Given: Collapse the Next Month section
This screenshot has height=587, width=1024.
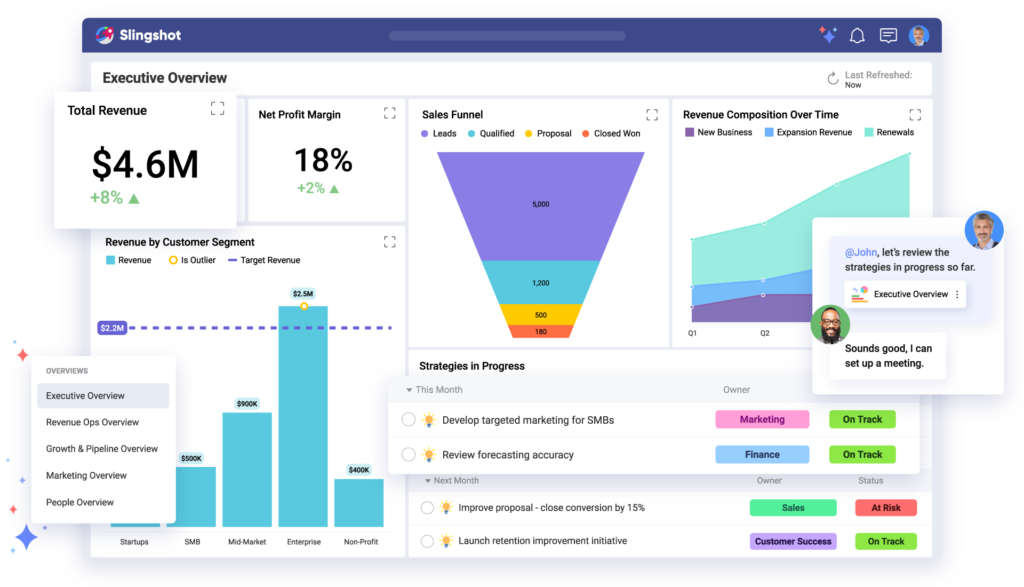Looking at the screenshot, I should pyautogui.click(x=427, y=481).
